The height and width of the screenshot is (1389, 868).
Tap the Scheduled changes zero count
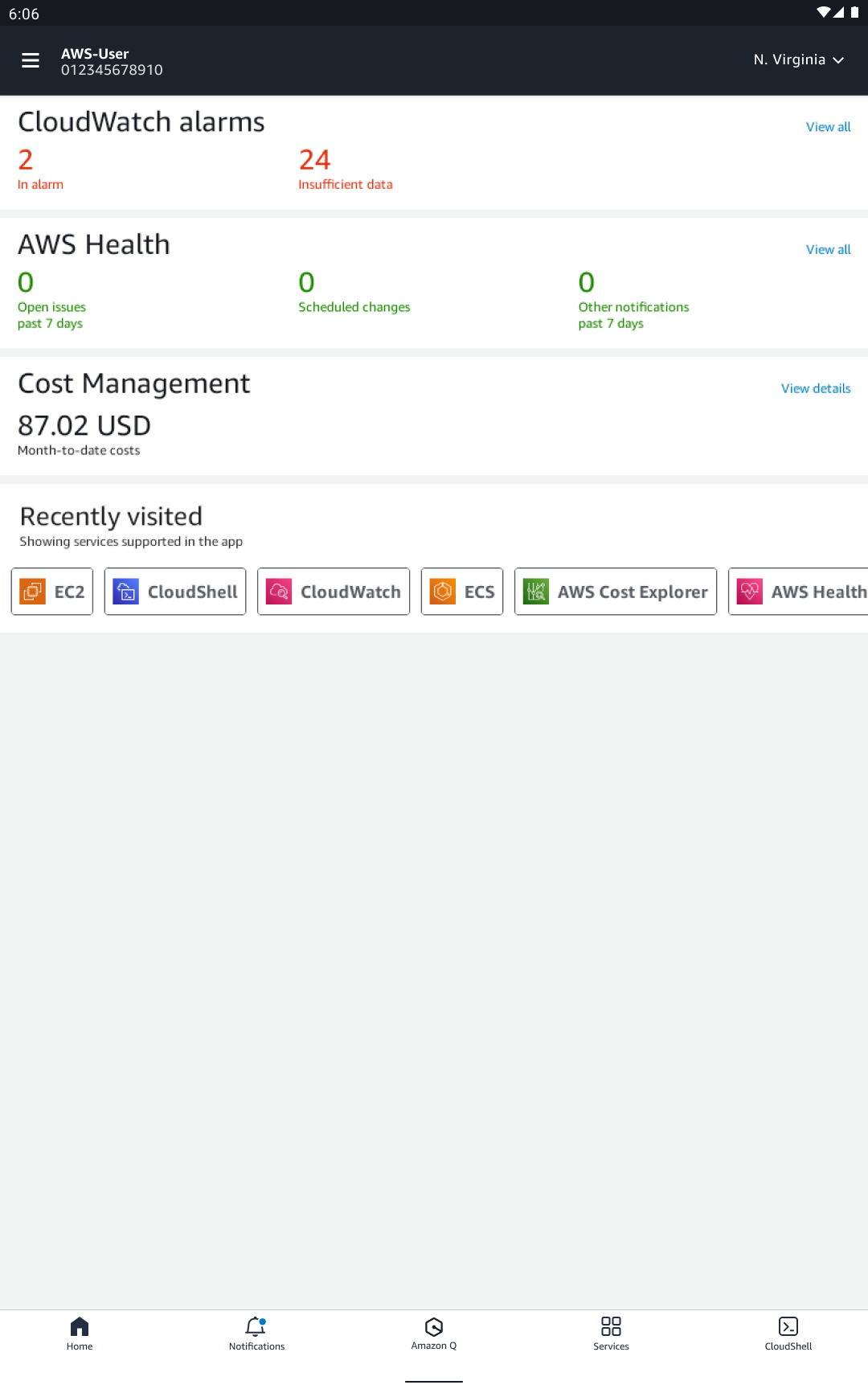(306, 283)
